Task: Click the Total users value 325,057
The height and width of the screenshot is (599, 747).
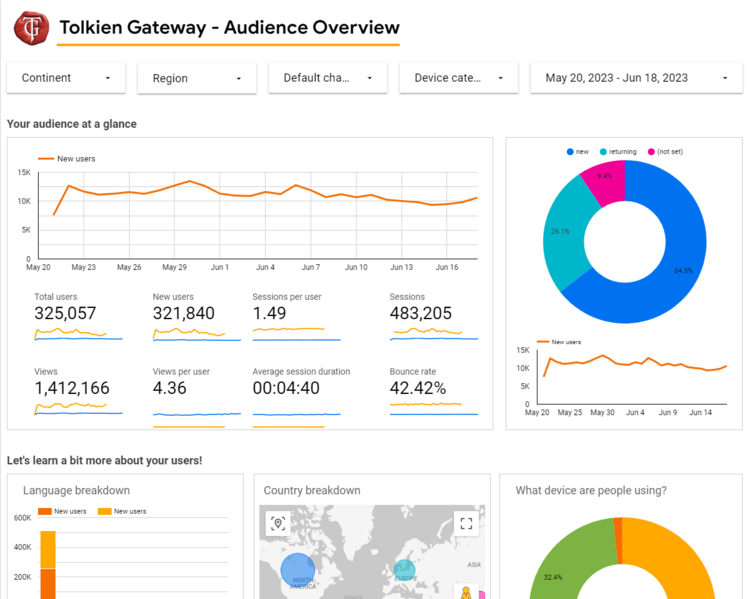Action: click(65, 313)
